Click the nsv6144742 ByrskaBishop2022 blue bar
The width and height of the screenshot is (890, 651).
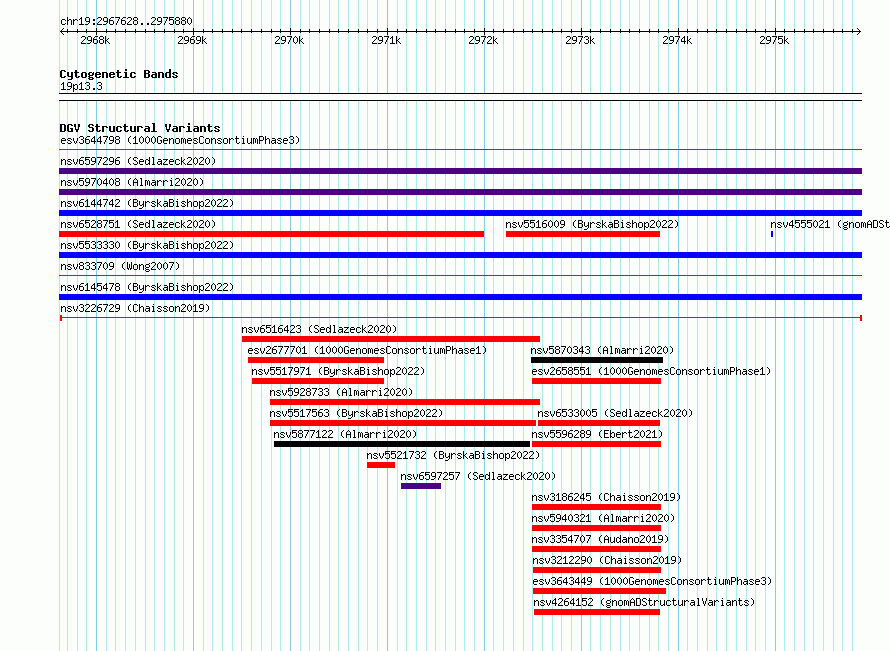pyautogui.click(x=460, y=213)
